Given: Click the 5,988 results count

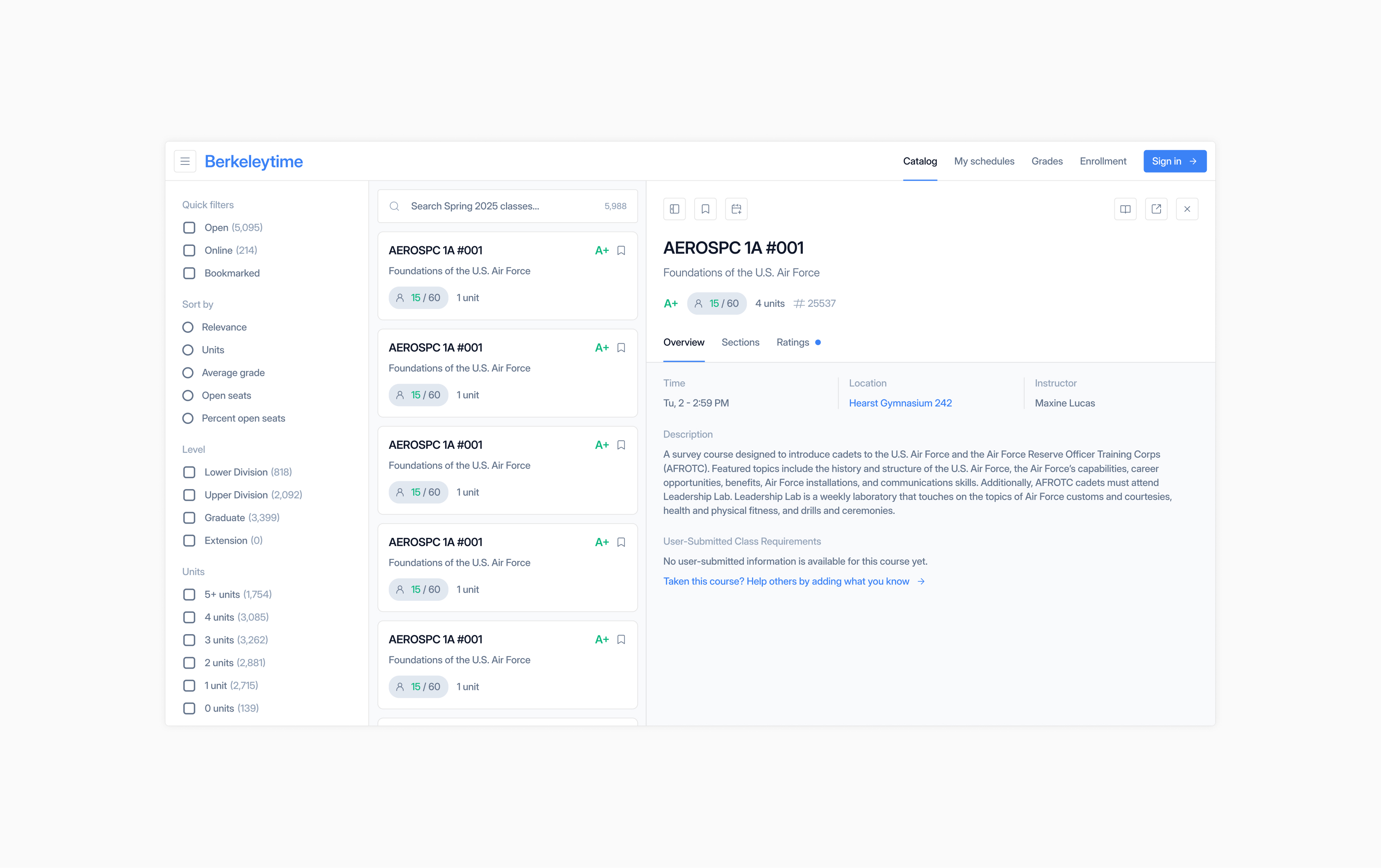Looking at the screenshot, I should (x=615, y=206).
